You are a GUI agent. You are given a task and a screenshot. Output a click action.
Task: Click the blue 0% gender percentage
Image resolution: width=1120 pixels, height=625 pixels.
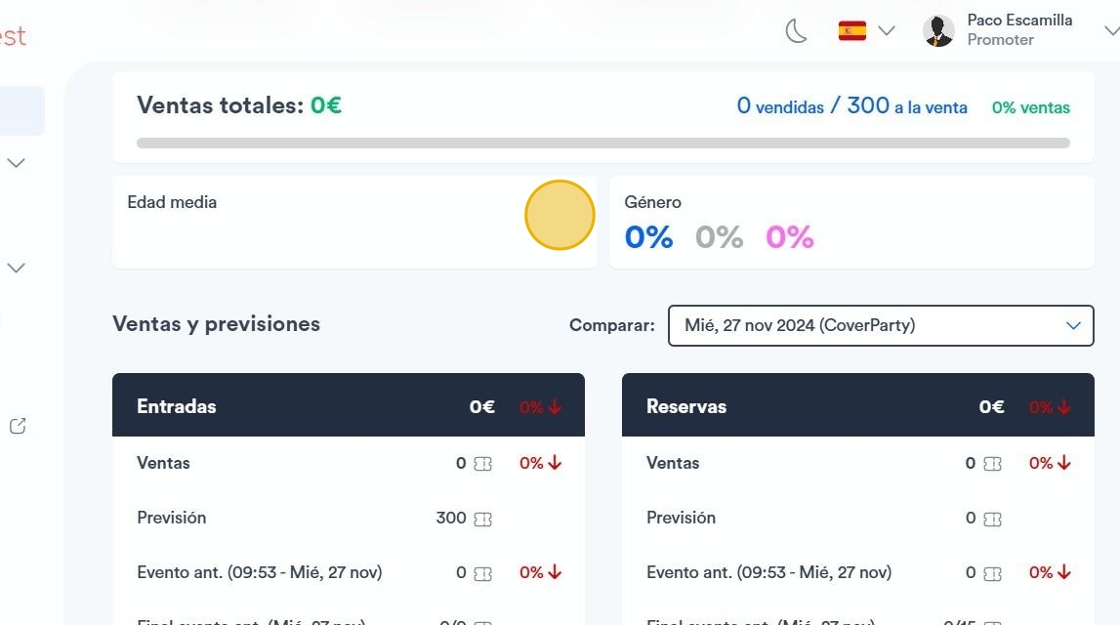click(x=649, y=237)
